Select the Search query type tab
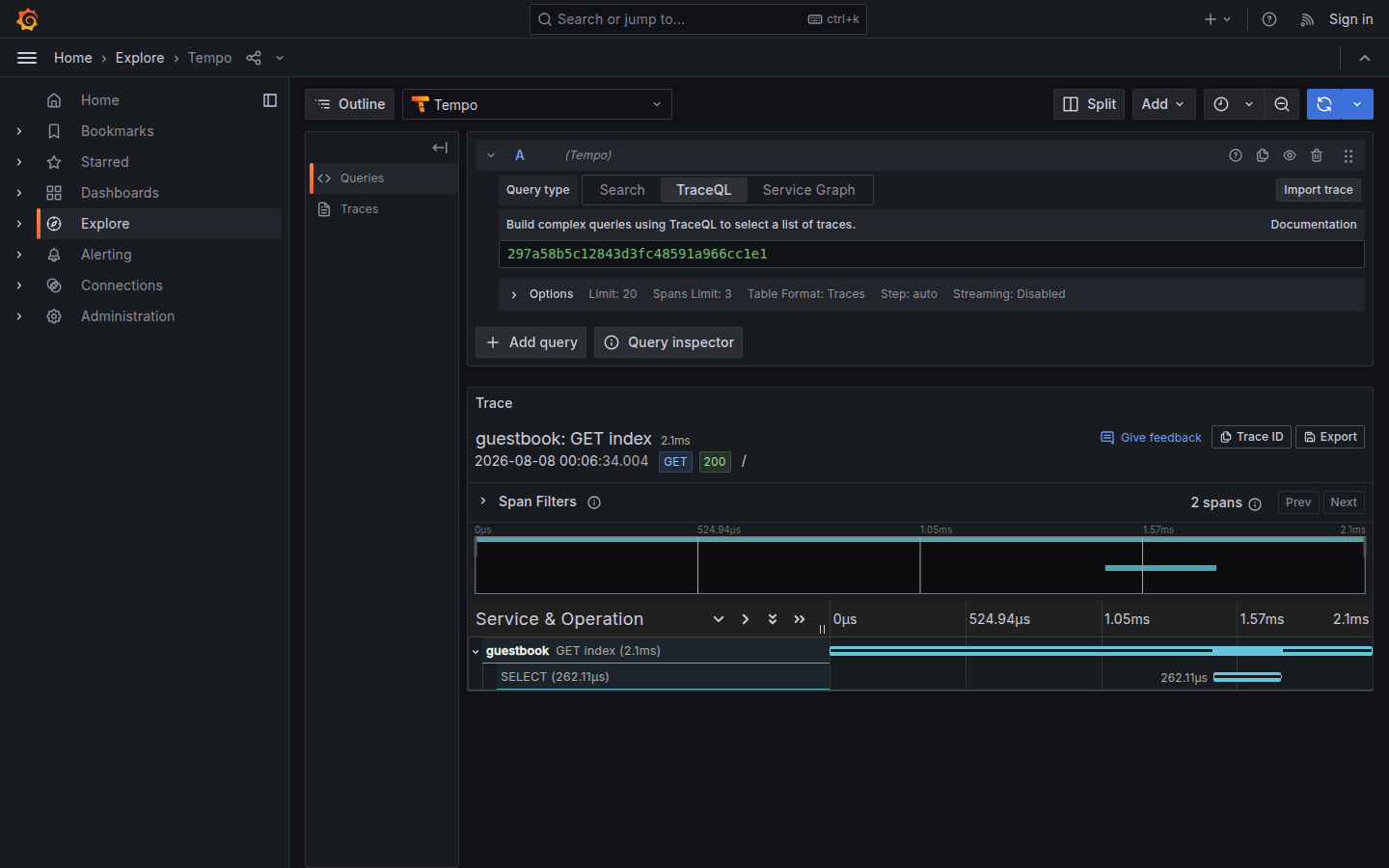The width and height of the screenshot is (1389, 868). (622, 190)
